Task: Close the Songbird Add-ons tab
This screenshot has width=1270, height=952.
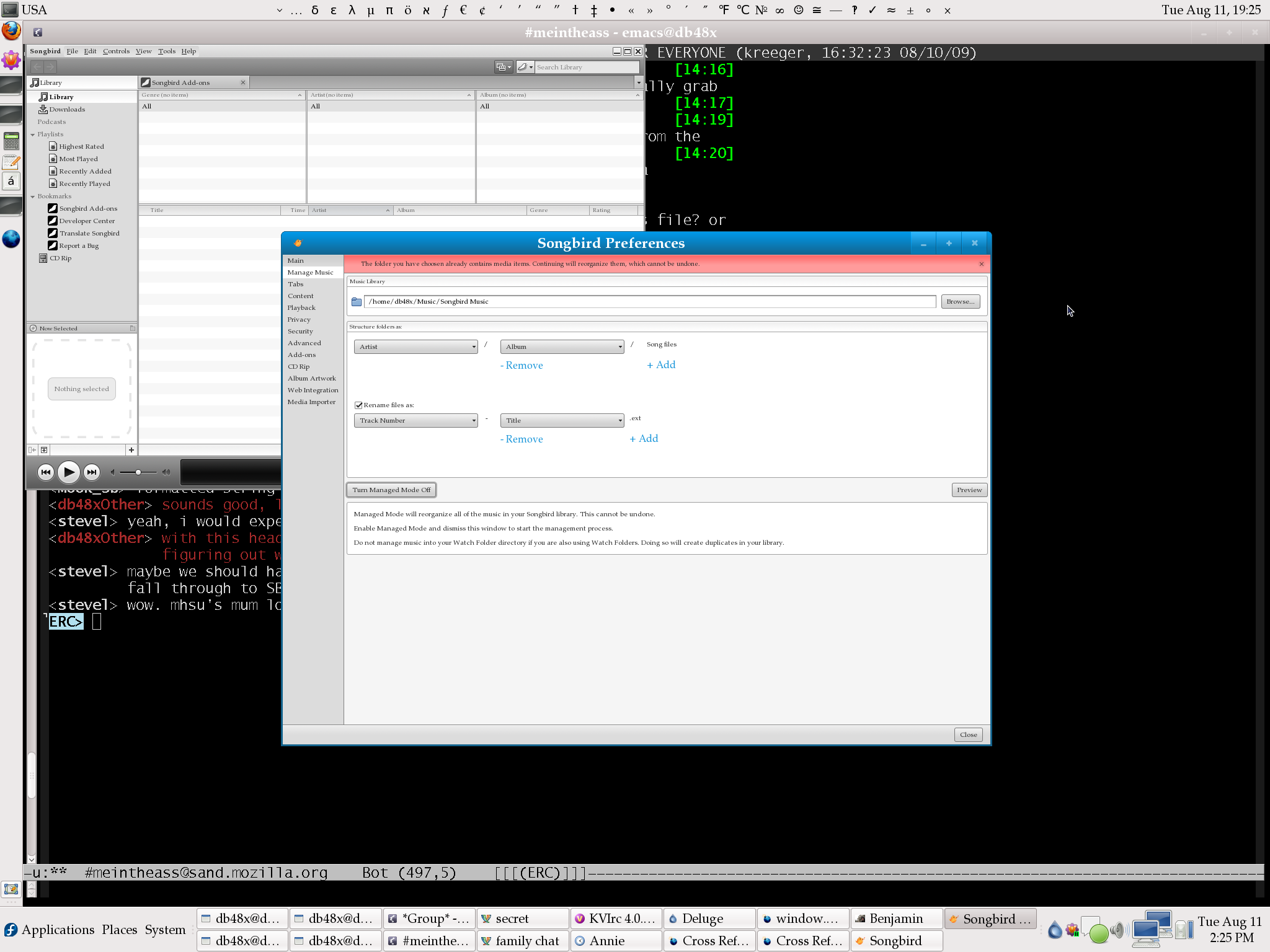Action: tap(243, 82)
